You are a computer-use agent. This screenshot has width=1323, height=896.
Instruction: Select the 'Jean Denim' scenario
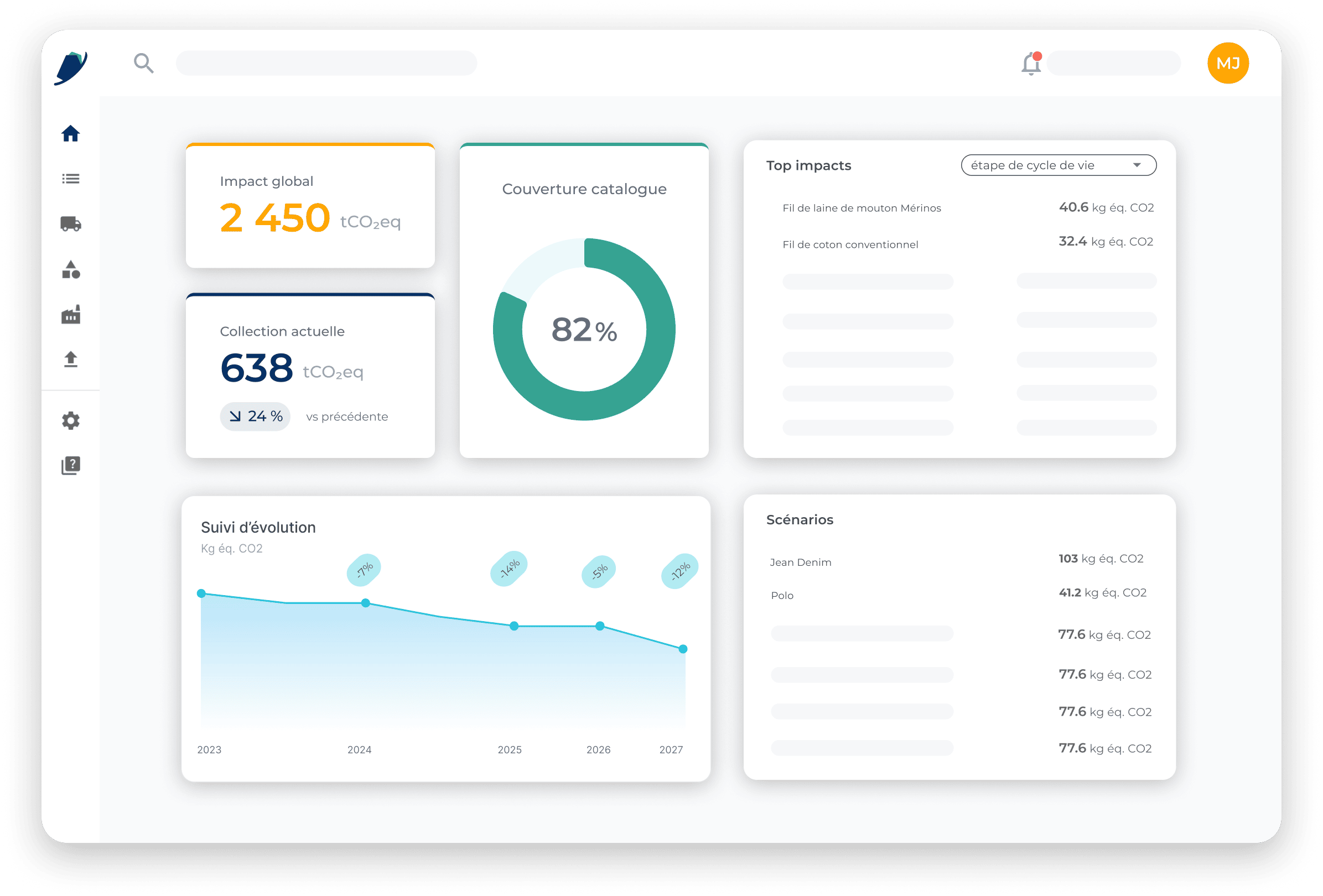[x=801, y=561]
